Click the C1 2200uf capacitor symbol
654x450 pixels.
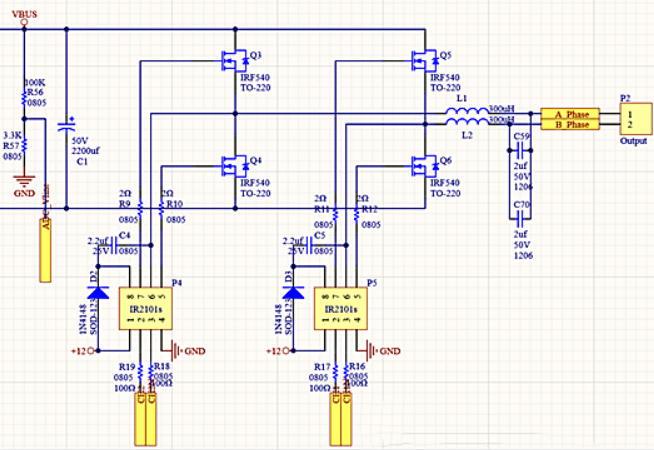66,127
